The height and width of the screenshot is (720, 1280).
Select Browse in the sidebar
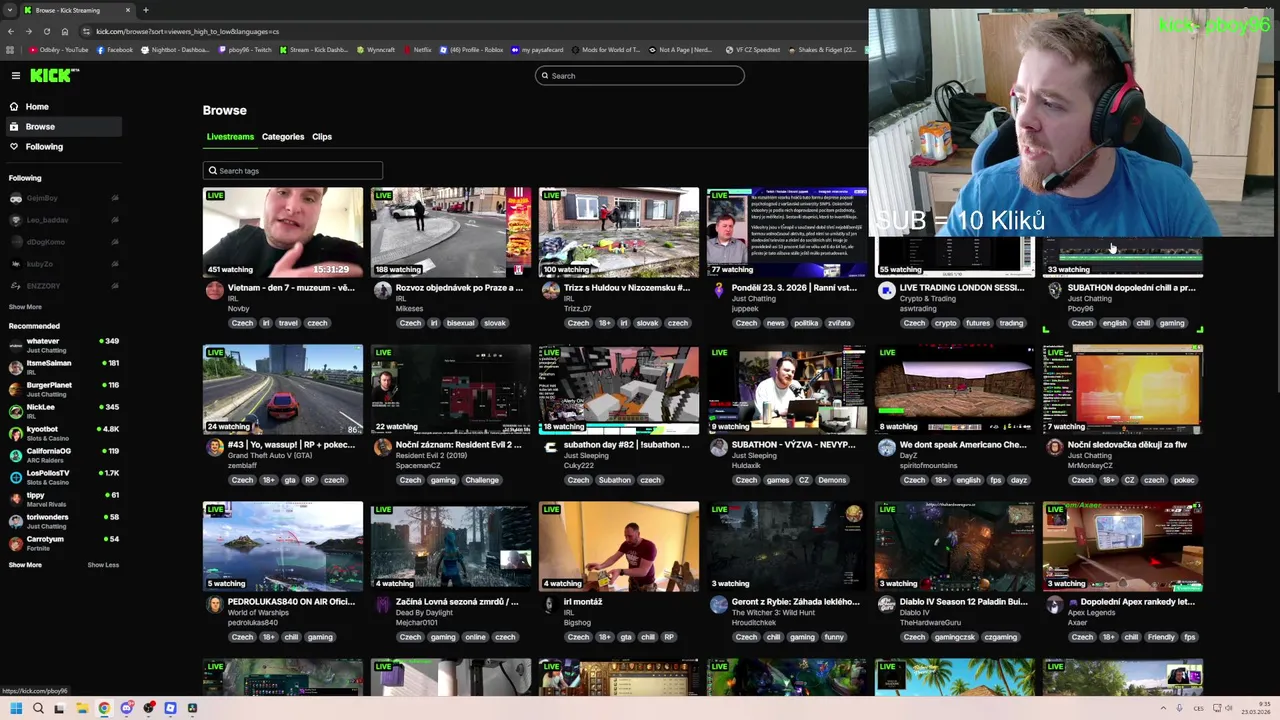pyautogui.click(x=62, y=127)
